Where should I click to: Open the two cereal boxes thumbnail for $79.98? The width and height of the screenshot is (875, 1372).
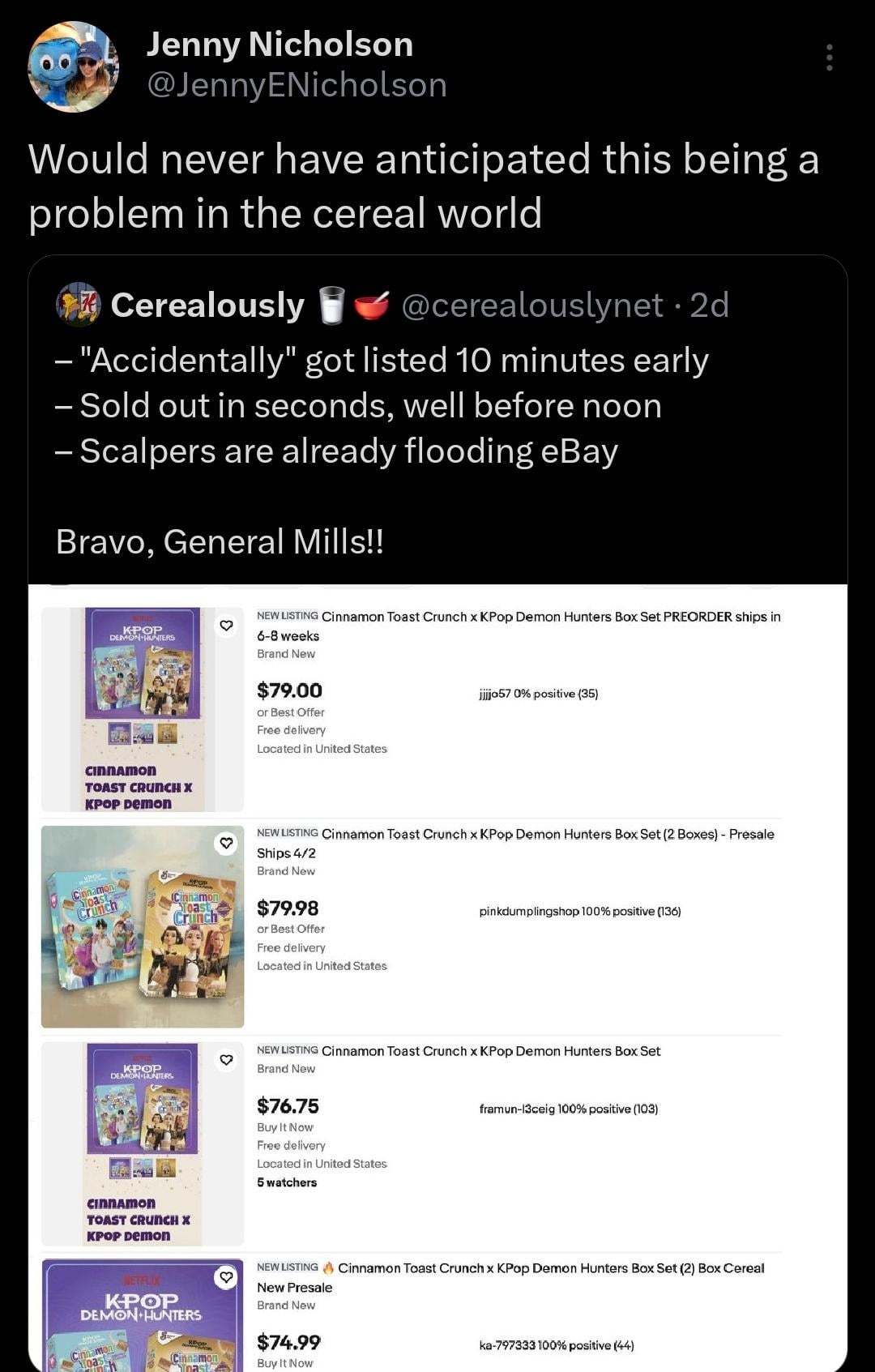(x=143, y=926)
